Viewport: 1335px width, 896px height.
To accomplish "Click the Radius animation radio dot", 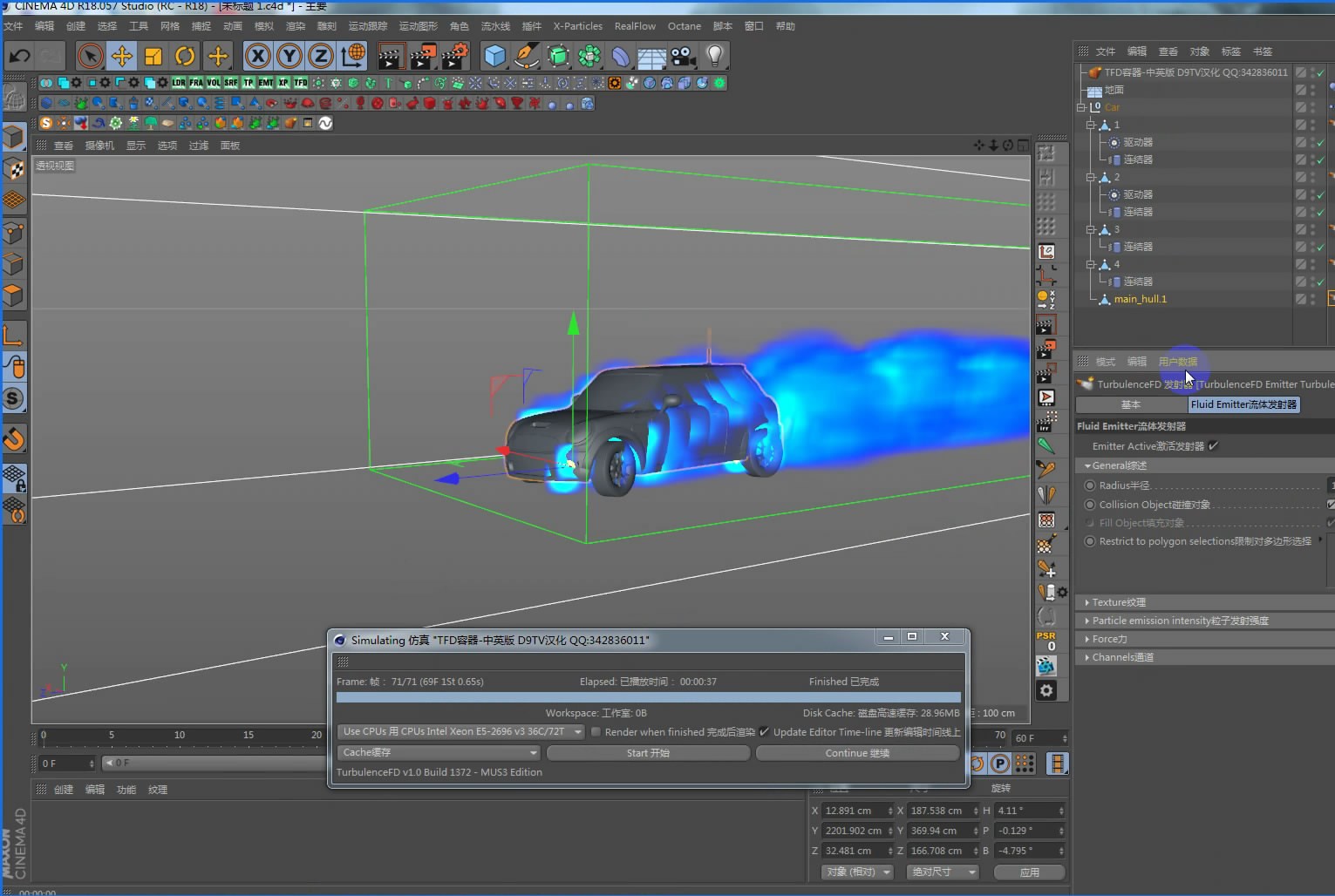I will (x=1089, y=485).
